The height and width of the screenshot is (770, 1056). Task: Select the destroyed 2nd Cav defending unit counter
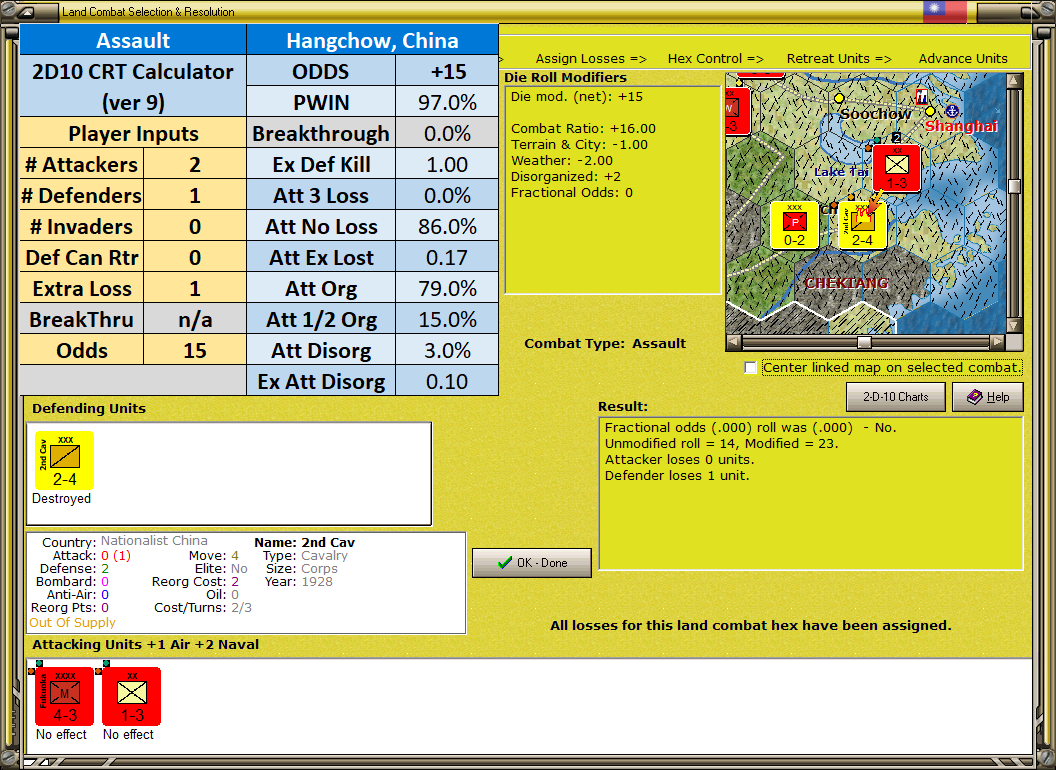tap(64, 460)
